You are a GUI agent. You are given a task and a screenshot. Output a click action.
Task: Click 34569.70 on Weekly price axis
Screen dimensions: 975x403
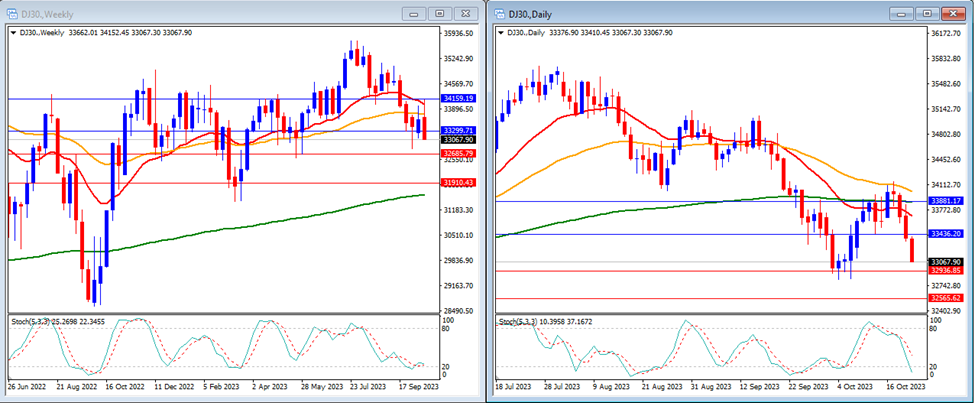(x=461, y=84)
